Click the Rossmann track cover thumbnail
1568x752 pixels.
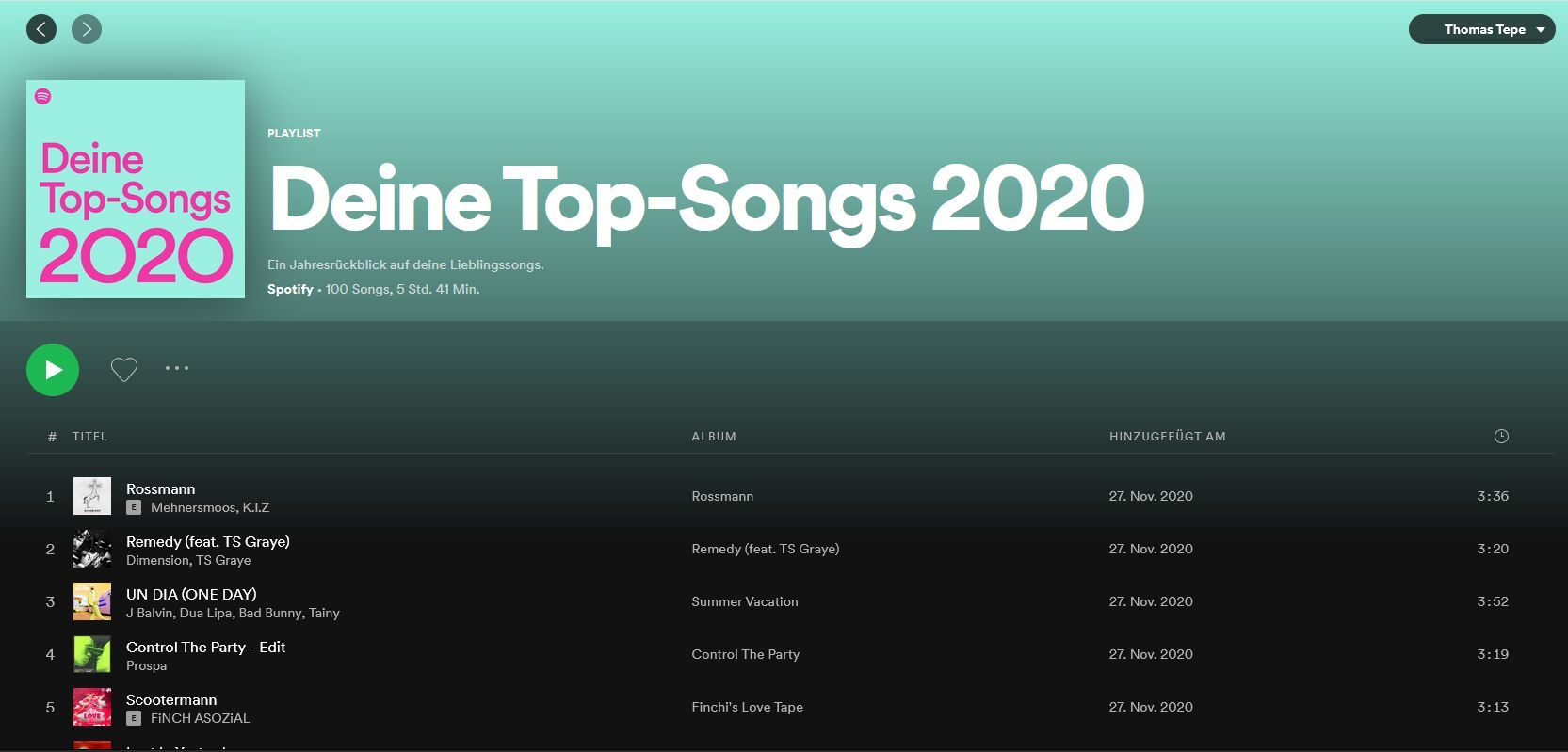click(92, 496)
